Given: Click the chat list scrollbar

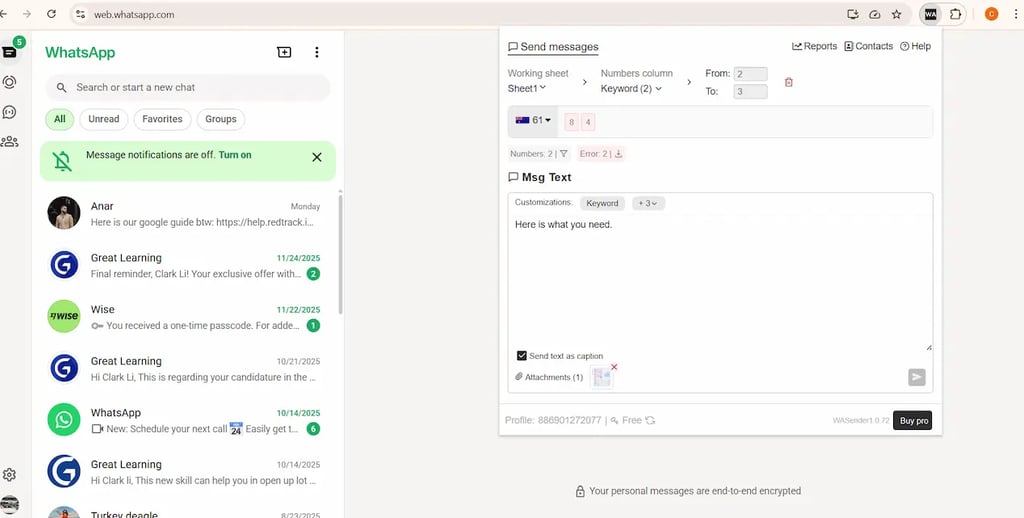Looking at the screenshot, I should tap(340, 253).
